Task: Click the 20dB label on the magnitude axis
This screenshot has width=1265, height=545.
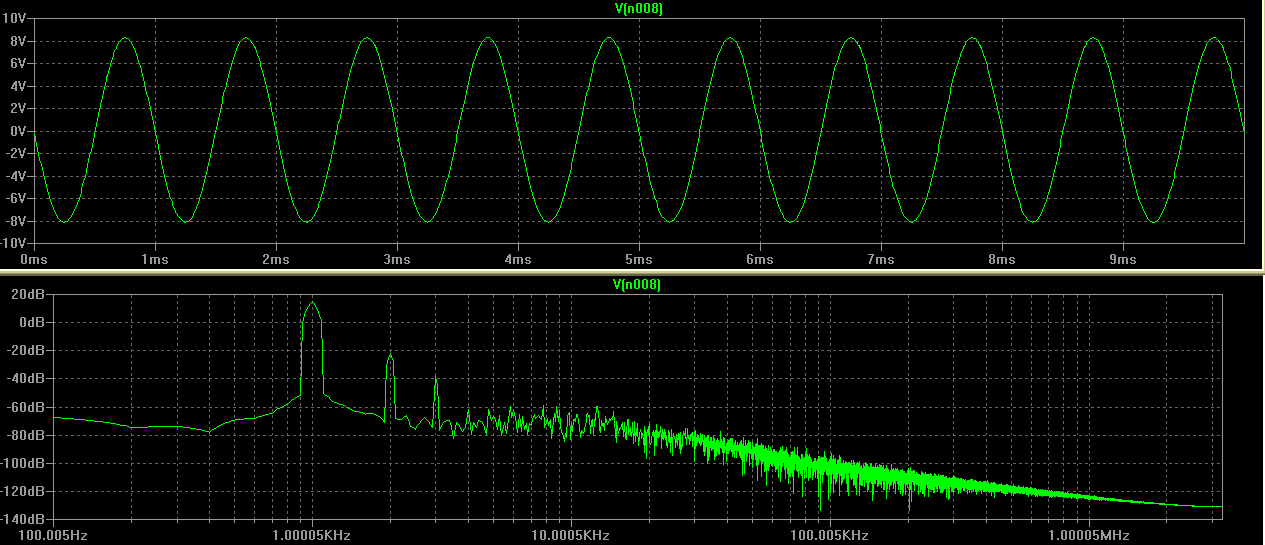Action: tap(26, 294)
